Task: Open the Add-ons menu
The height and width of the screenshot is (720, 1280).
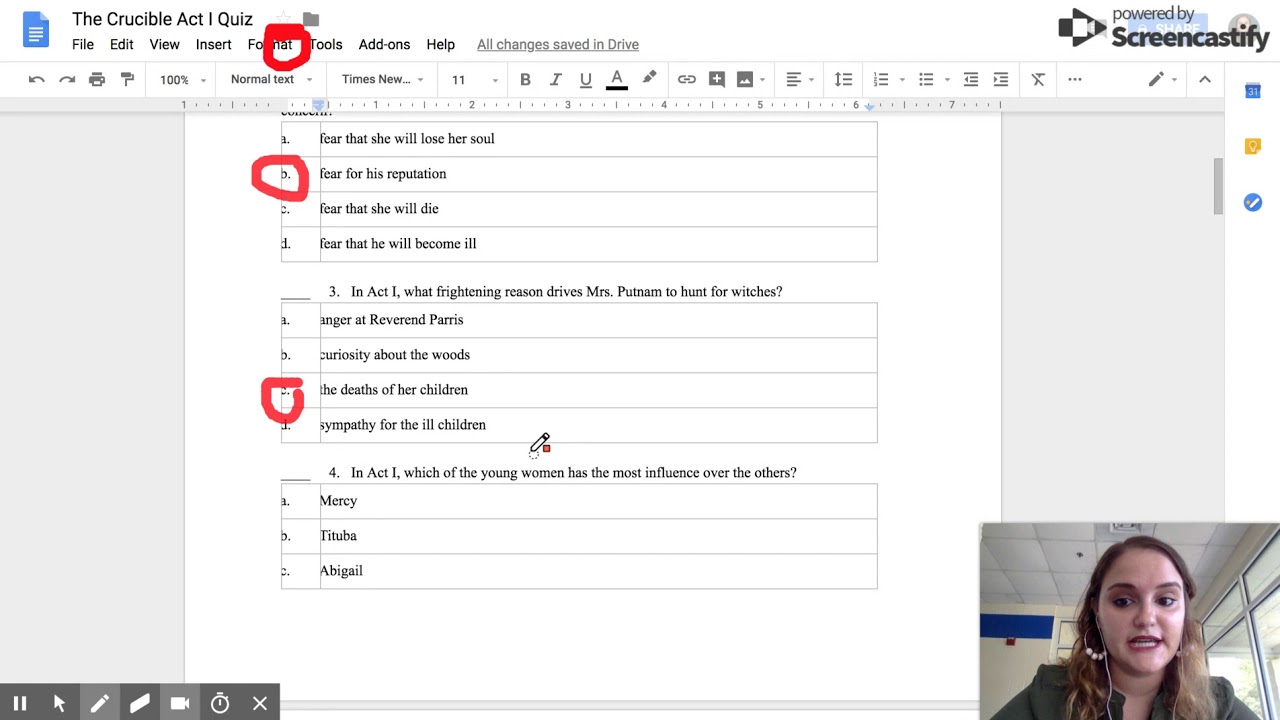Action: [385, 45]
